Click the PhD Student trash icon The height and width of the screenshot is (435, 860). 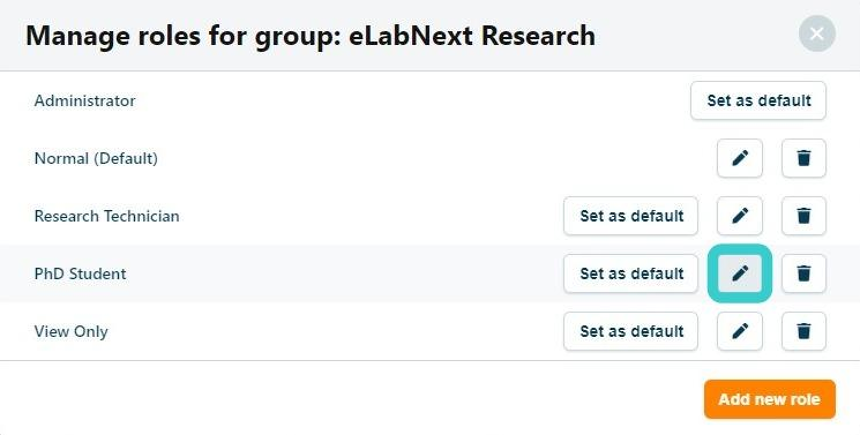(804, 273)
